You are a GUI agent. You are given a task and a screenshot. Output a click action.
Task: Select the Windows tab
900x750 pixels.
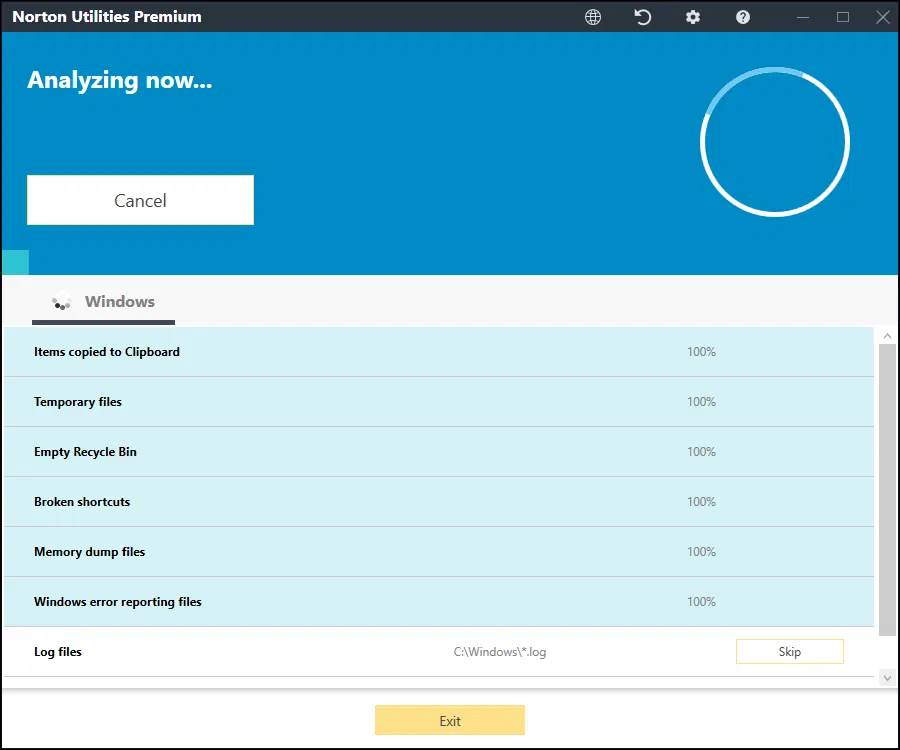(103, 302)
